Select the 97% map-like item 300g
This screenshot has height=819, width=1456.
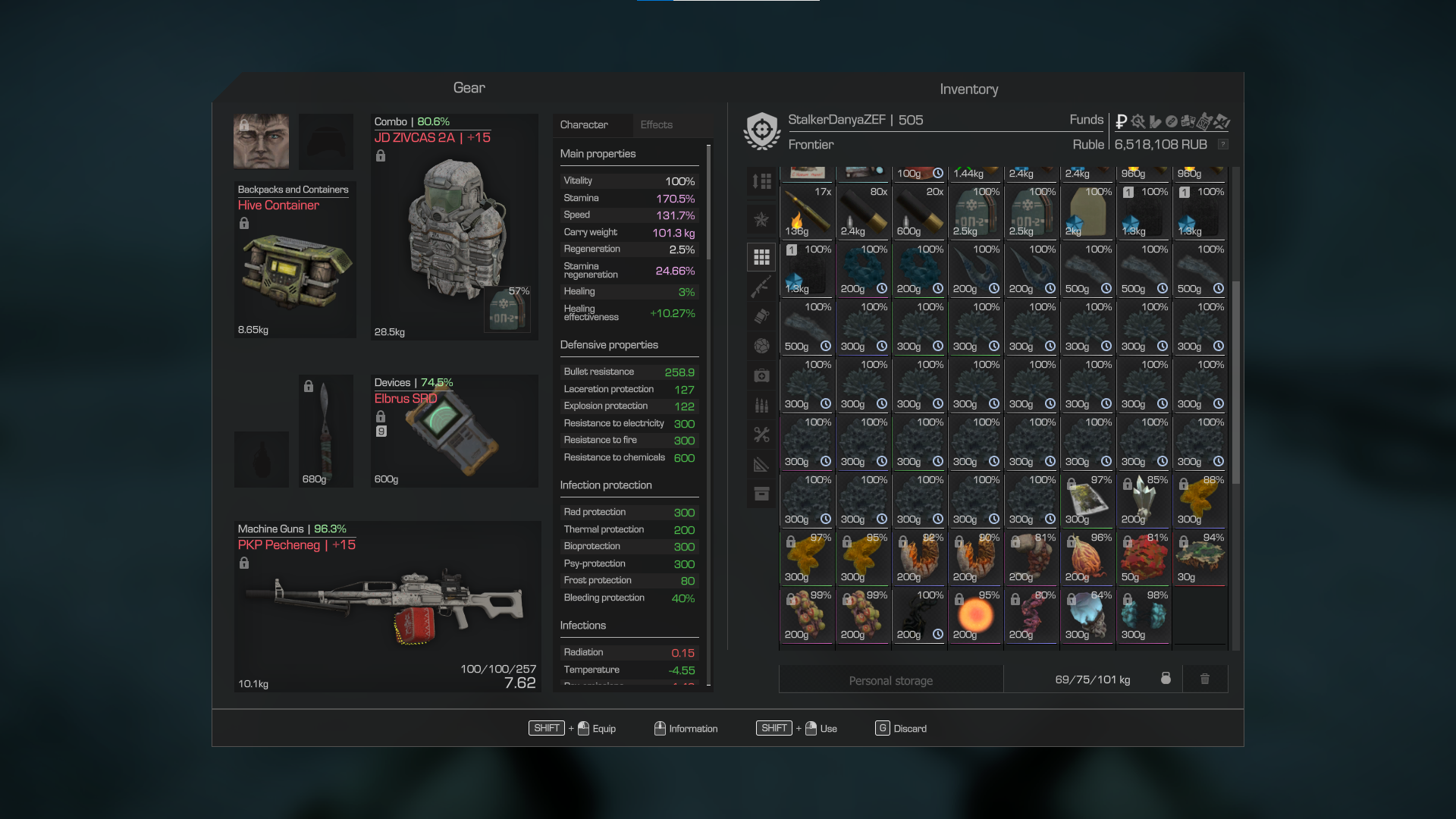pyautogui.click(x=1087, y=500)
